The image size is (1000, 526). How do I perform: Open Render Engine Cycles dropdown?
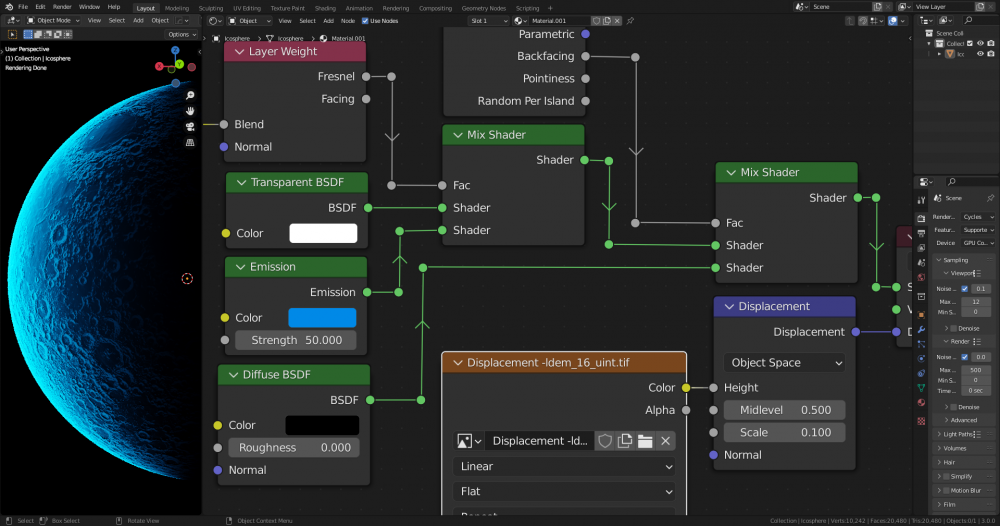[978, 217]
